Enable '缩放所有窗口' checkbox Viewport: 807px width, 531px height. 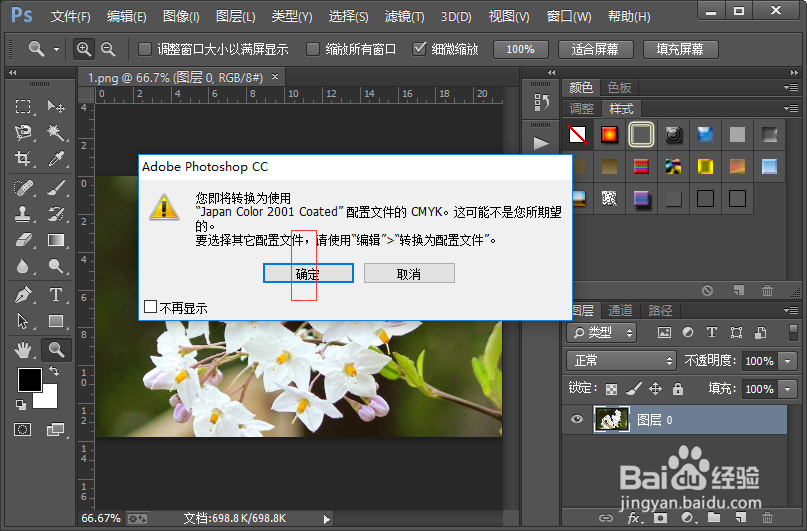click(312, 49)
